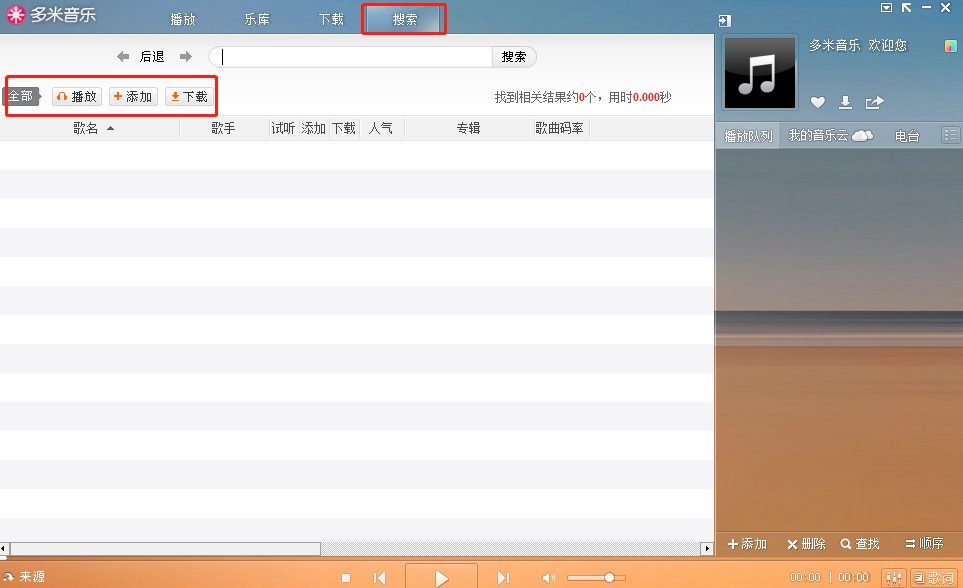Select the 搜索 tab
Image resolution: width=963 pixels, height=588 pixels.
point(404,19)
